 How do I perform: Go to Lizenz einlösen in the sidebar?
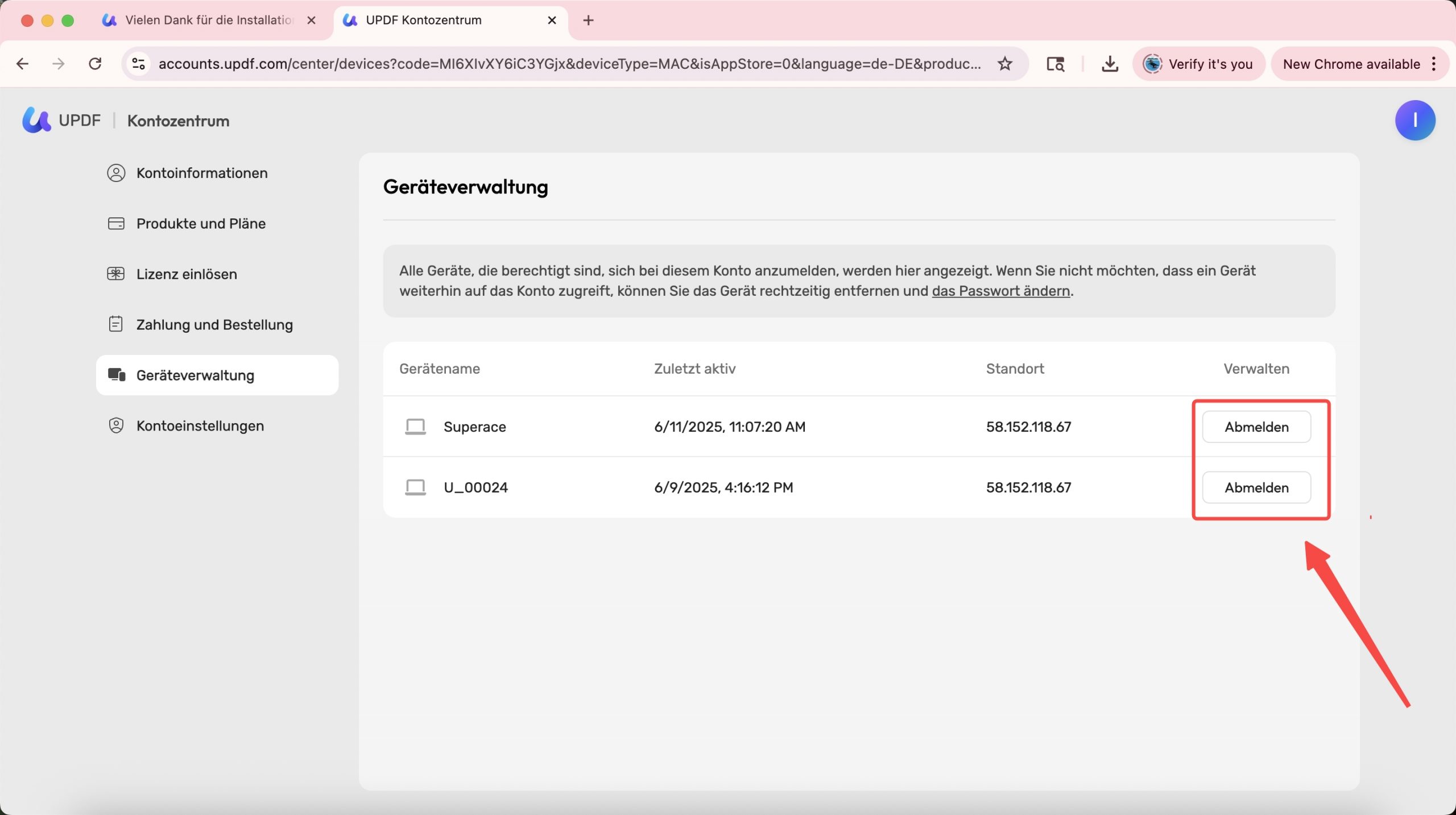217,274
